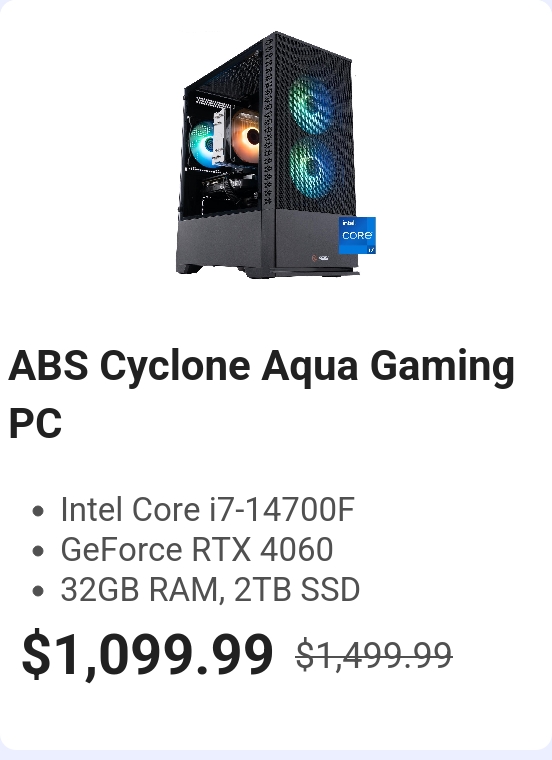The image size is (552, 760).
Task: Click the word PC in the product title
Action: point(35,423)
